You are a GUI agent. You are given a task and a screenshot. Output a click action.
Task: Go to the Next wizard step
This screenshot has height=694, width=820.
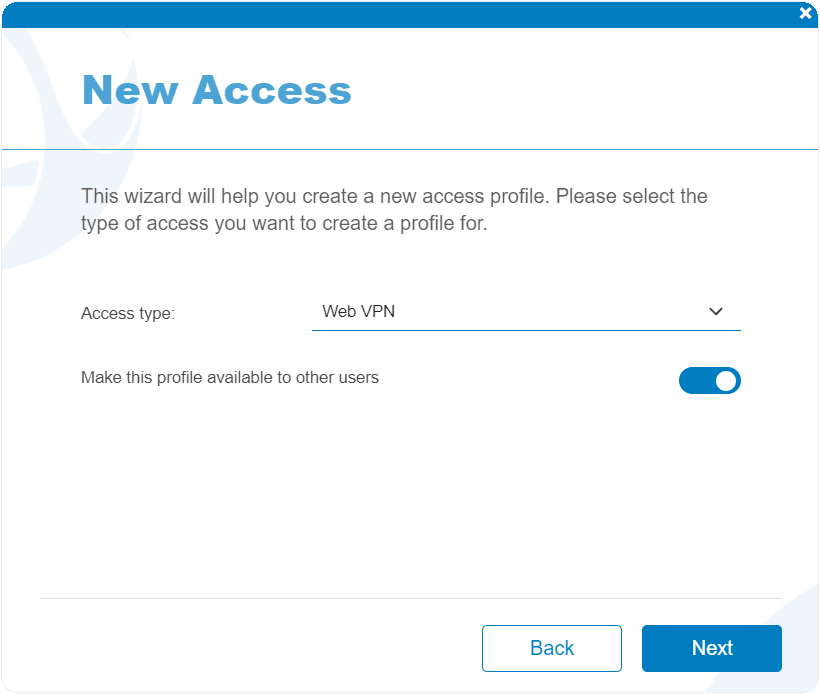coord(712,648)
